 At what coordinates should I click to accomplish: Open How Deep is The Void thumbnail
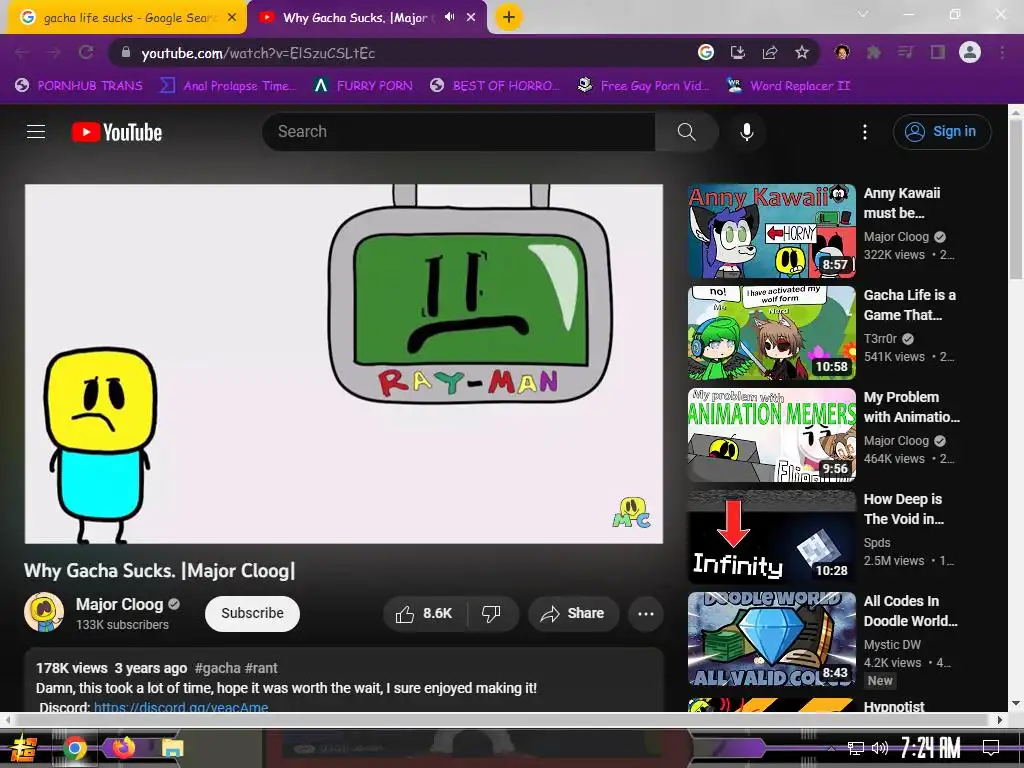[771, 537]
